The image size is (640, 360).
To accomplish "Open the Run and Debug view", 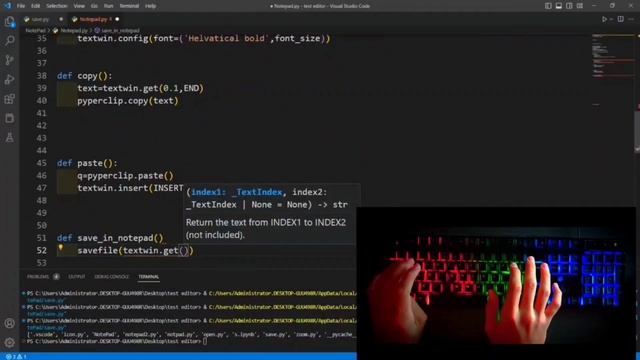I will tap(9, 79).
